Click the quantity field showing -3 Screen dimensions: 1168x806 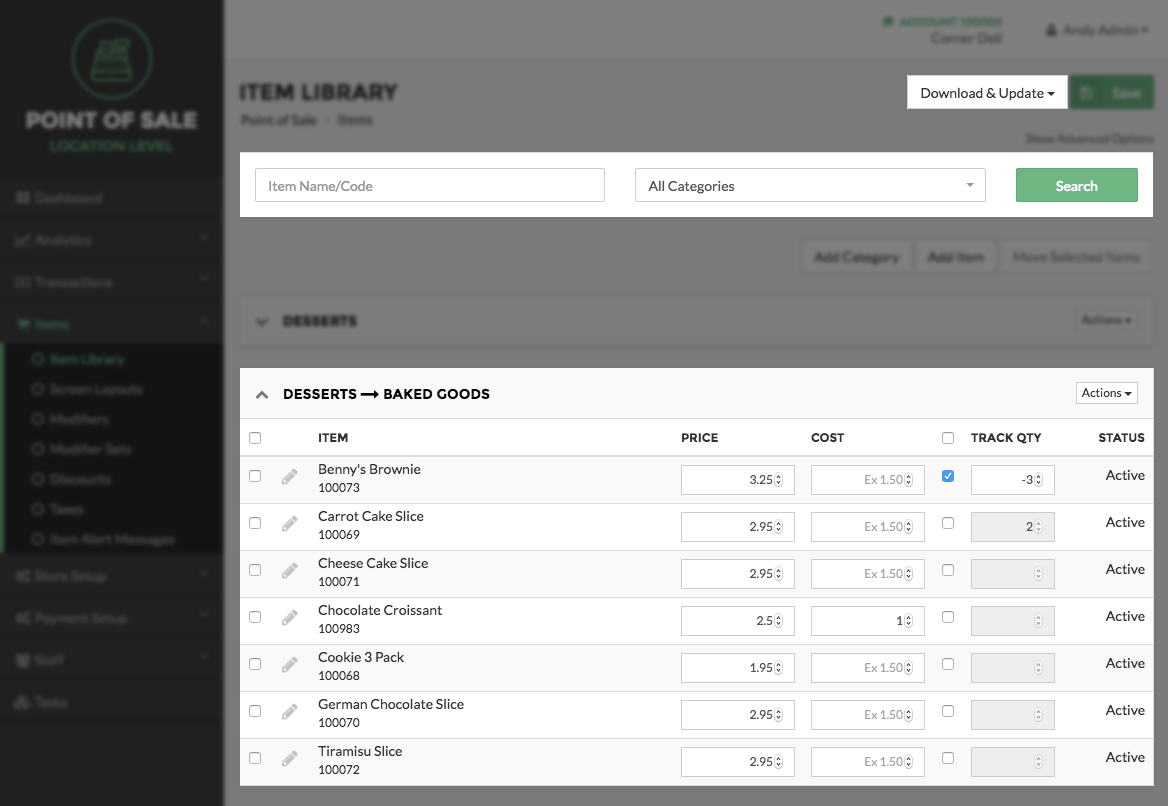[x=1012, y=480]
